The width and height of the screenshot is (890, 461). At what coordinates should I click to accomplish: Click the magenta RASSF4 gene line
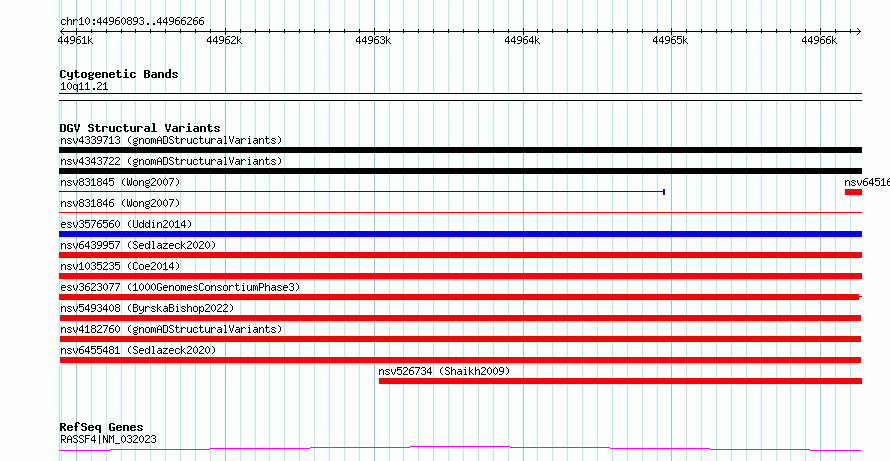coord(460,449)
